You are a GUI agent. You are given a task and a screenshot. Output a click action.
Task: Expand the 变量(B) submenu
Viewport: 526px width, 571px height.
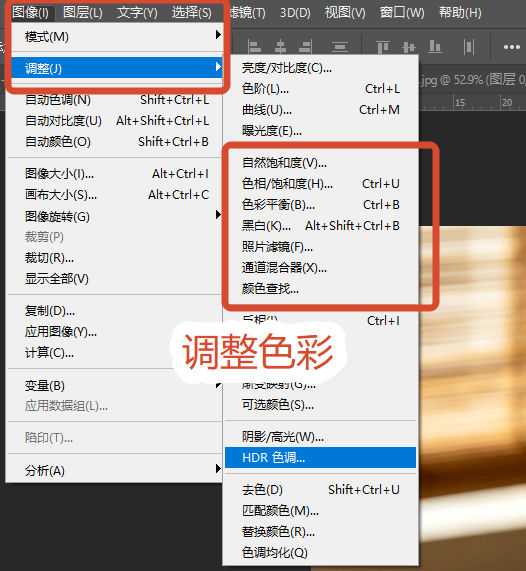click(115, 385)
